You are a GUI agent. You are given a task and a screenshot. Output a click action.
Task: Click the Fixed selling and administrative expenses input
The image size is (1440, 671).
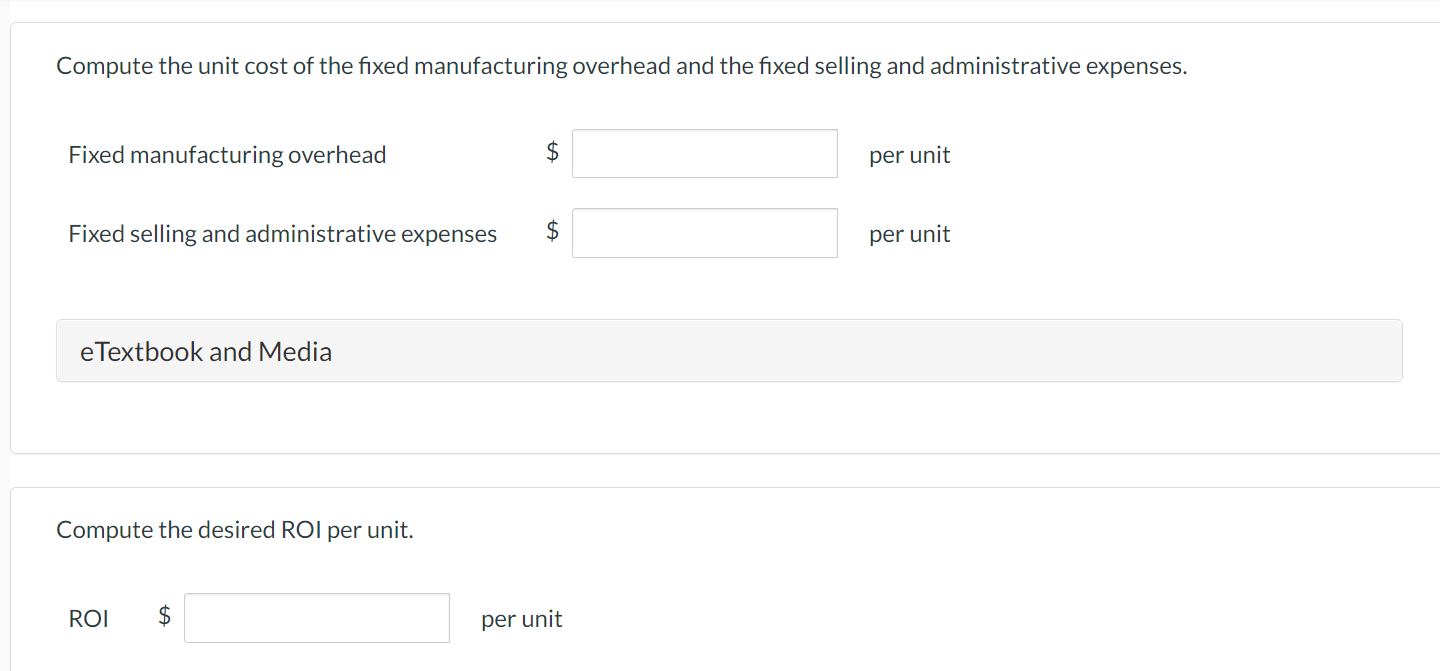(704, 233)
